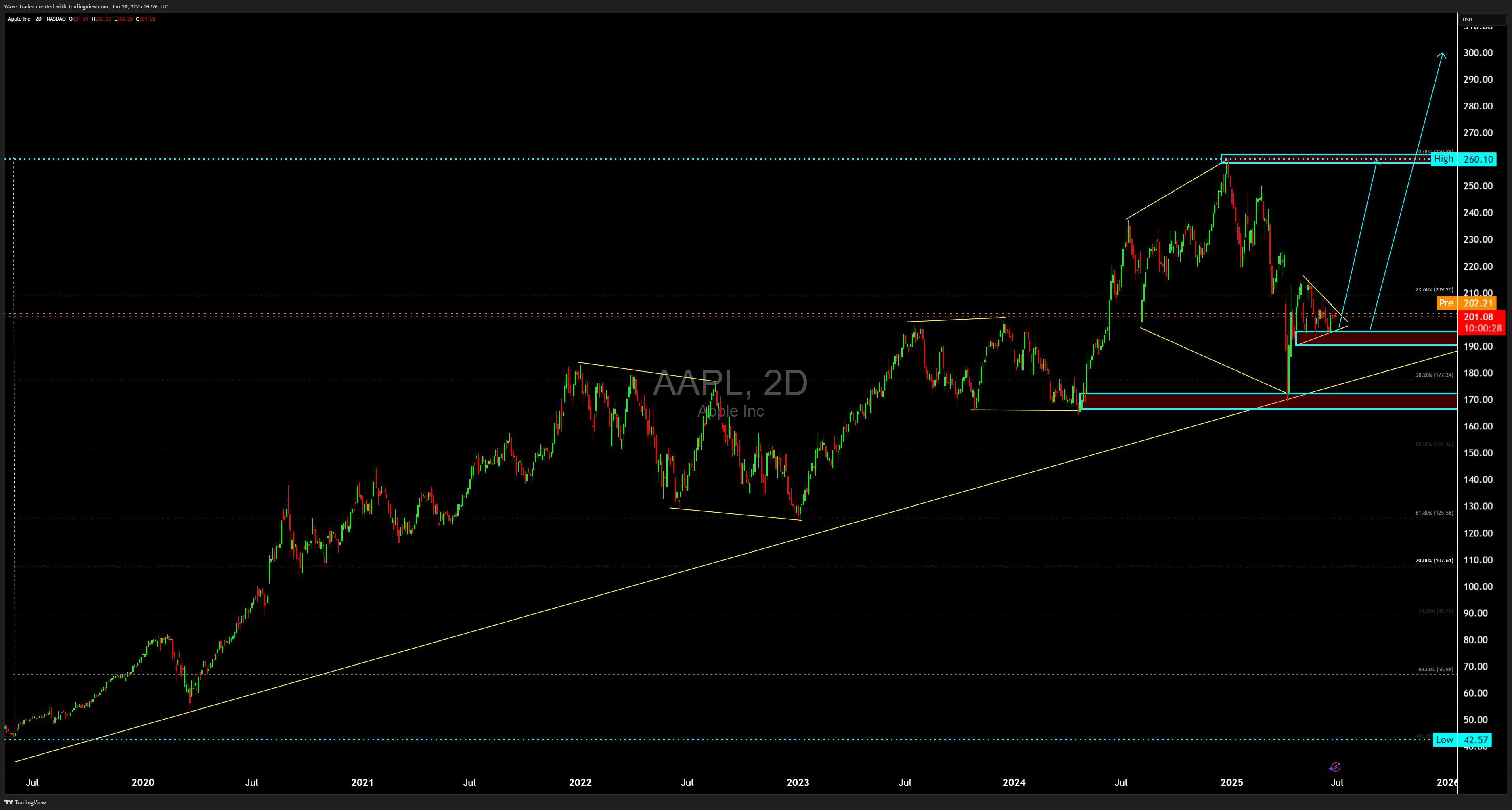Select the High 260.10 price label
This screenshot has height=810, width=1512.
[x=1463, y=159]
